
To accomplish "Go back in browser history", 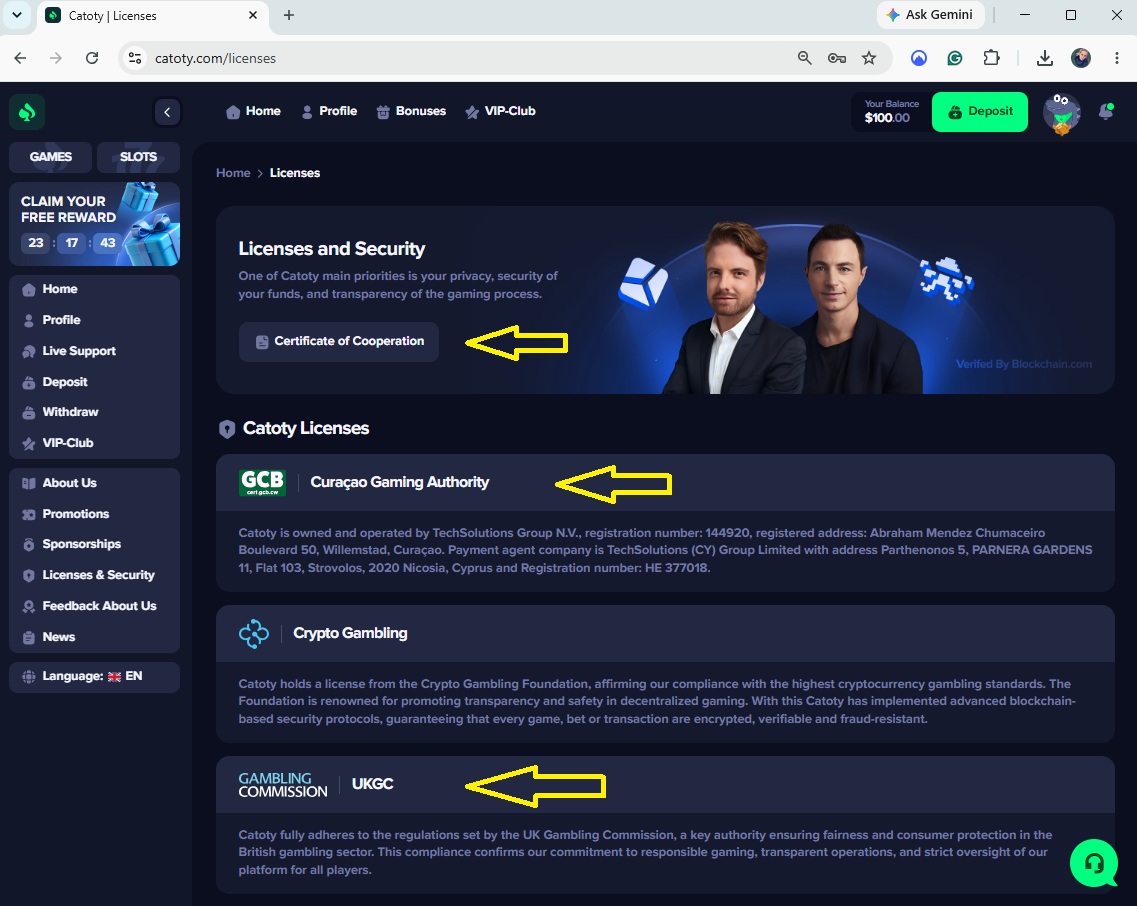I will [x=20, y=58].
